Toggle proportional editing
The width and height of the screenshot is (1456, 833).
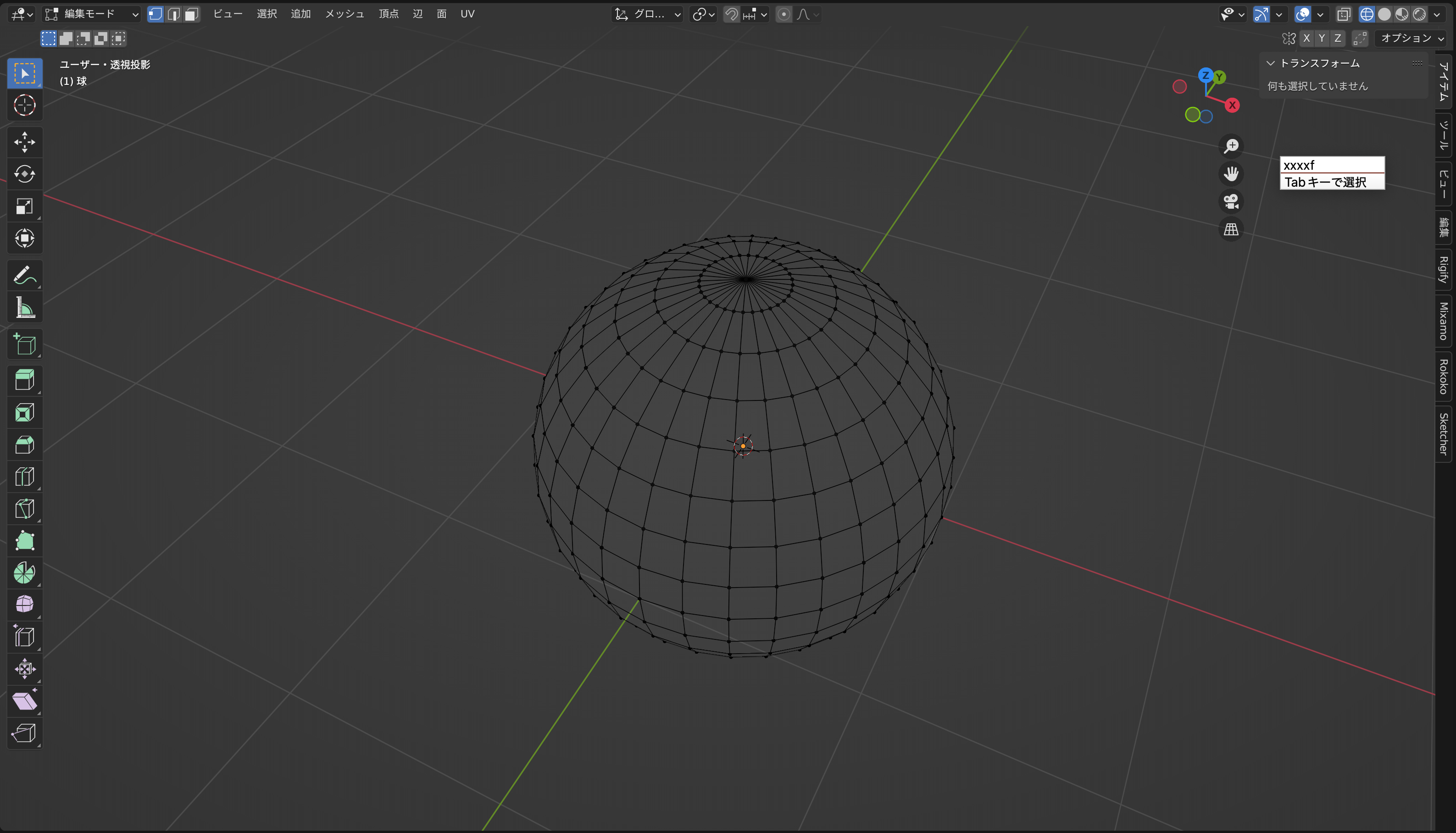[x=784, y=14]
